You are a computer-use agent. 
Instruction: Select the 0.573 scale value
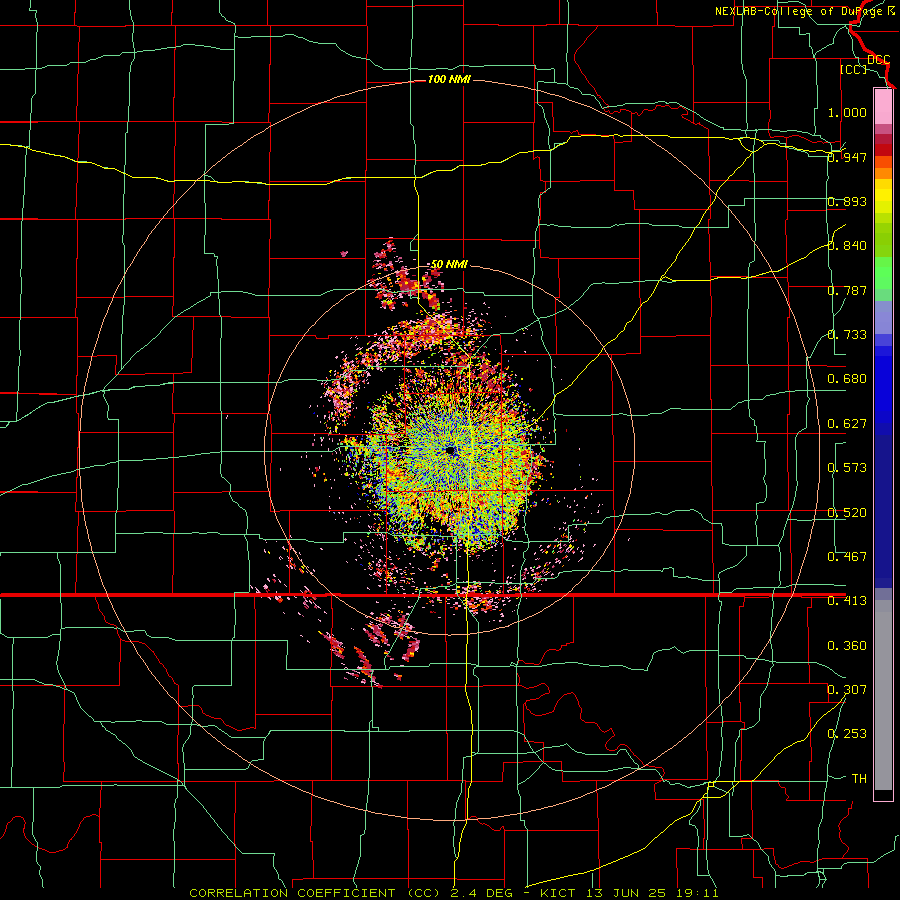coord(847,468)
